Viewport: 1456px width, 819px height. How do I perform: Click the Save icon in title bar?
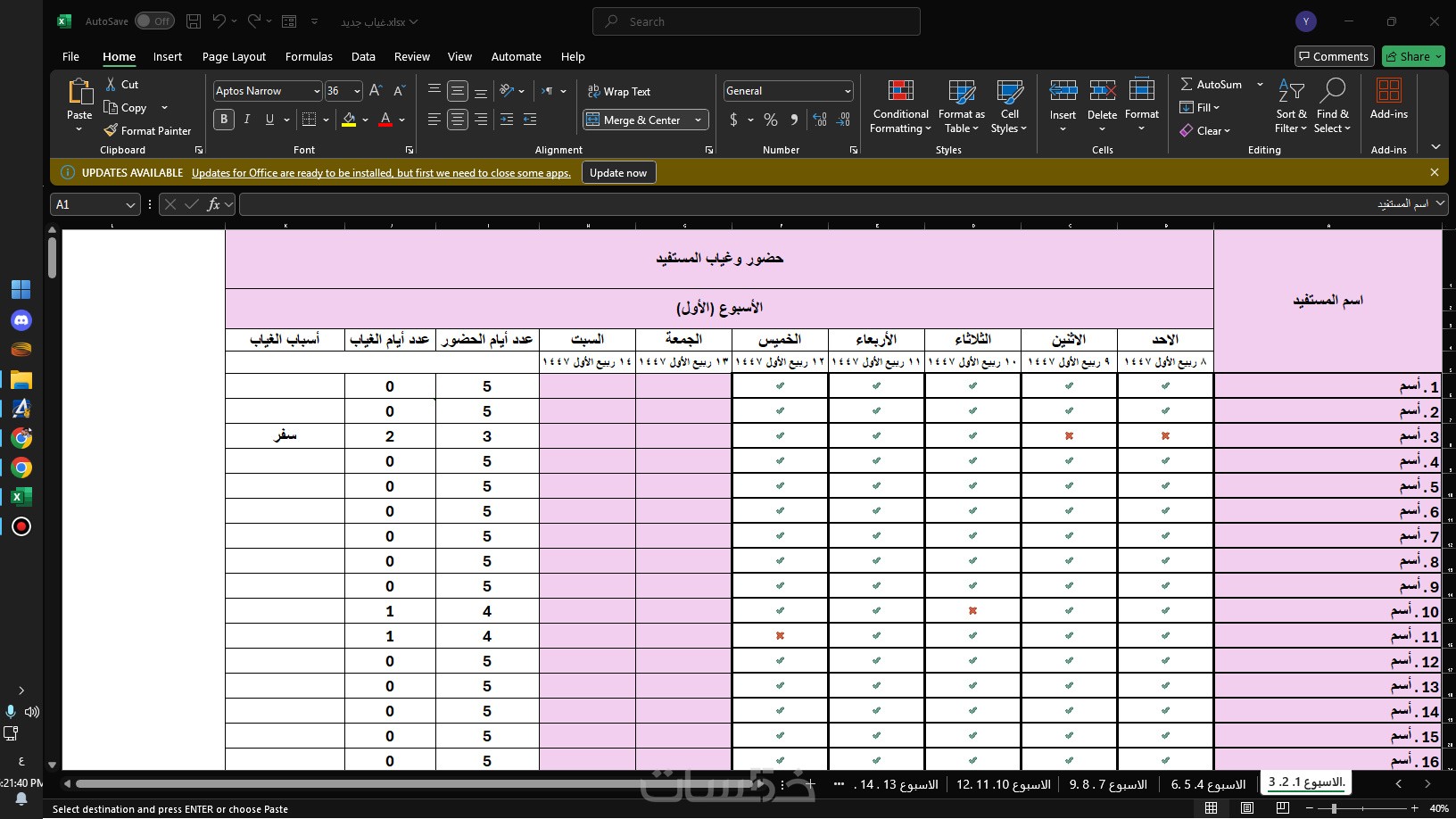coord(194,21)
